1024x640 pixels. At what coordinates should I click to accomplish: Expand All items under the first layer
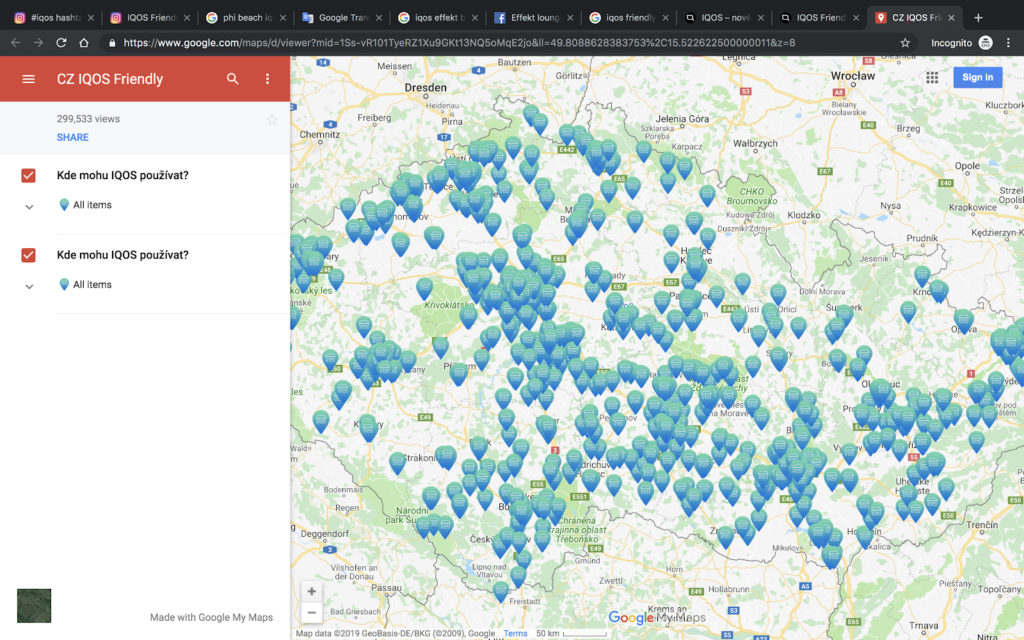click(29, 206)
